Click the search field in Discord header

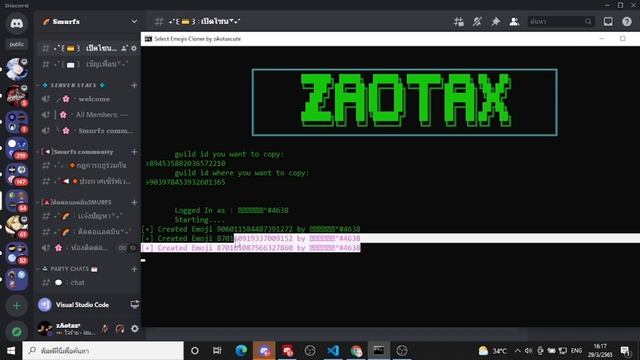(x=560, y=22)
